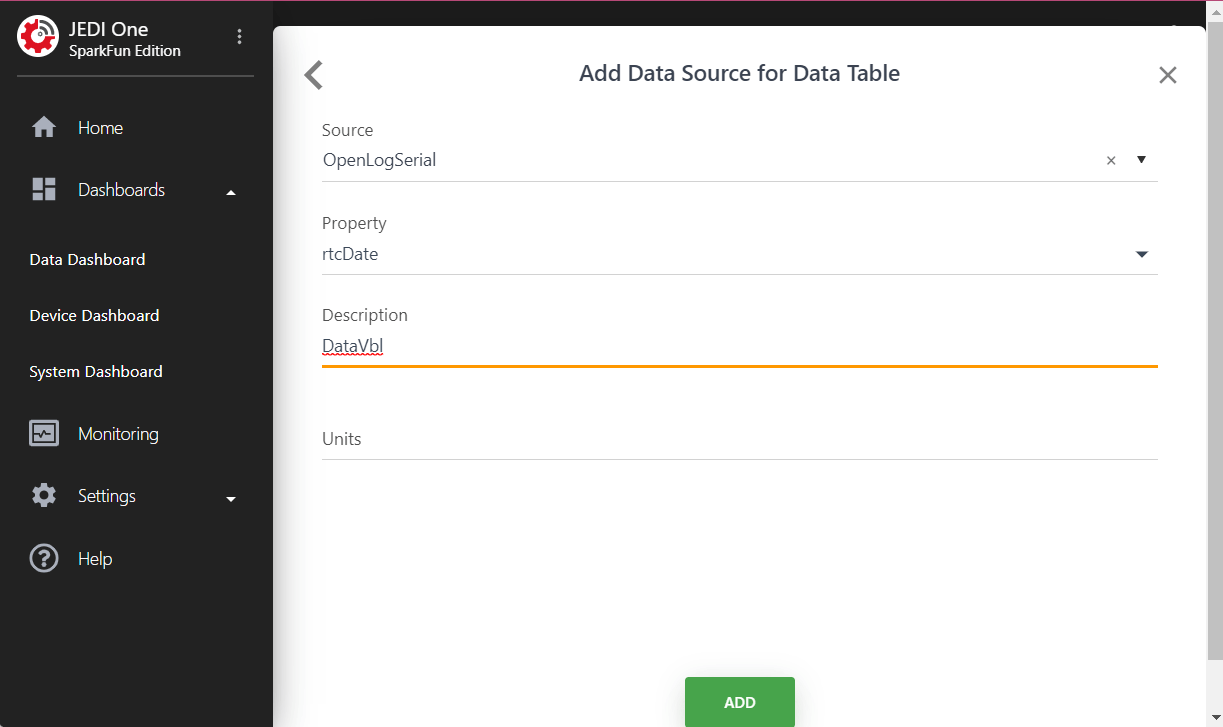Click the Monitoring chart icon
Screen dimensions: 1223x727
point(44,434)
